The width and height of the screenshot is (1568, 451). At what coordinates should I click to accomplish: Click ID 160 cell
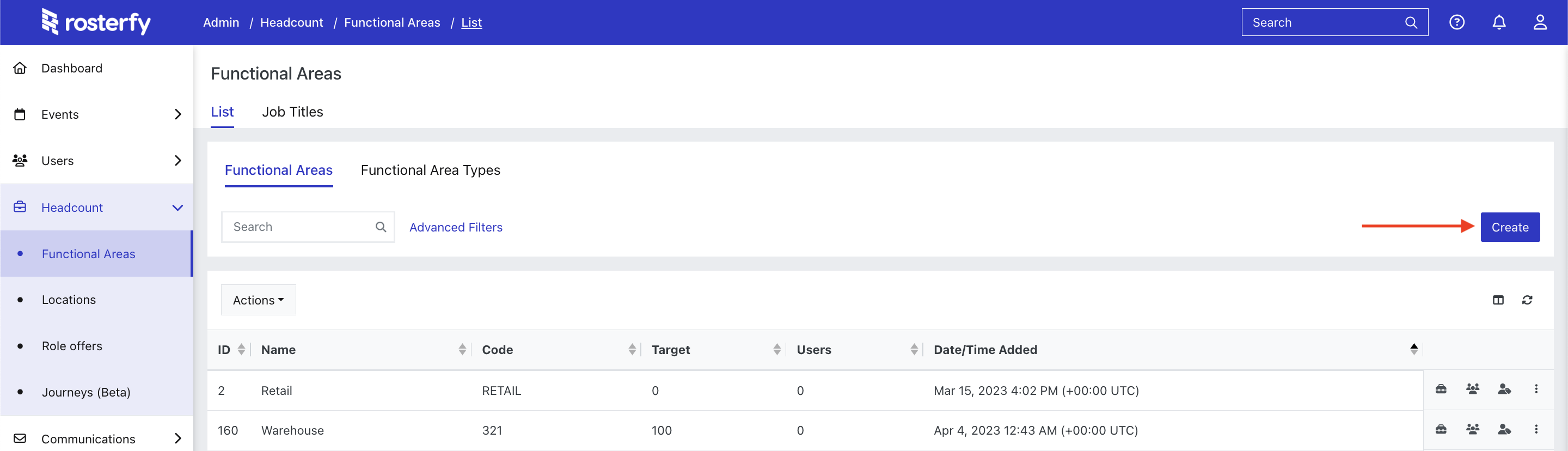tap(228, 430)
